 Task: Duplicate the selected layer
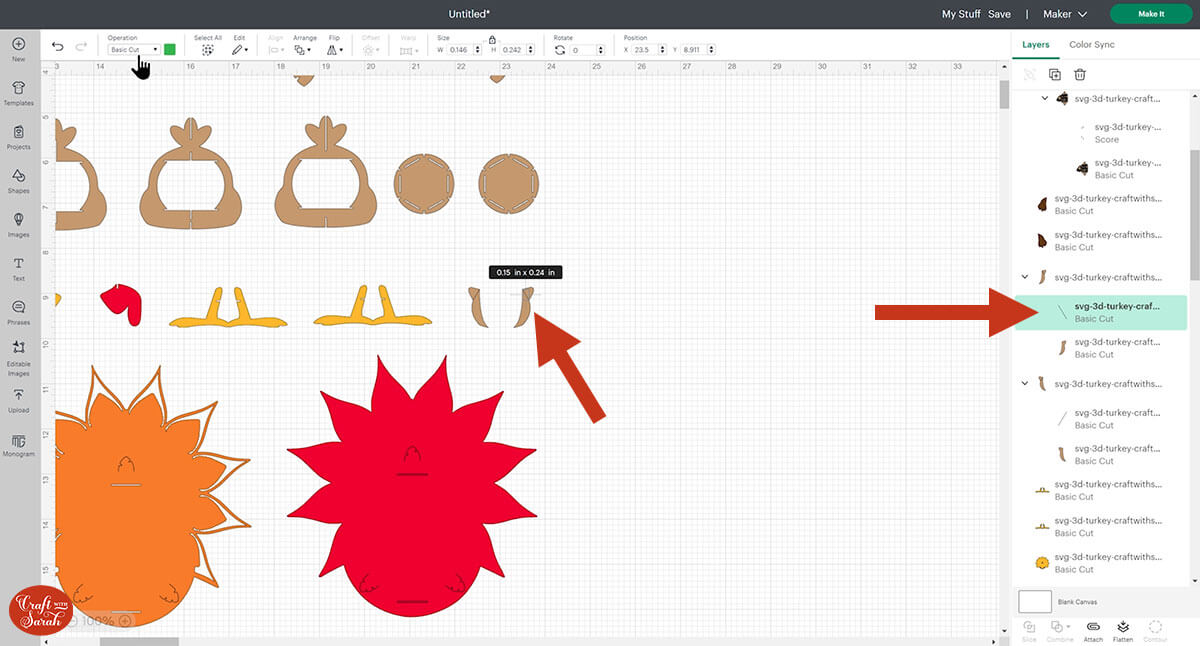[x=1054, y=74]
